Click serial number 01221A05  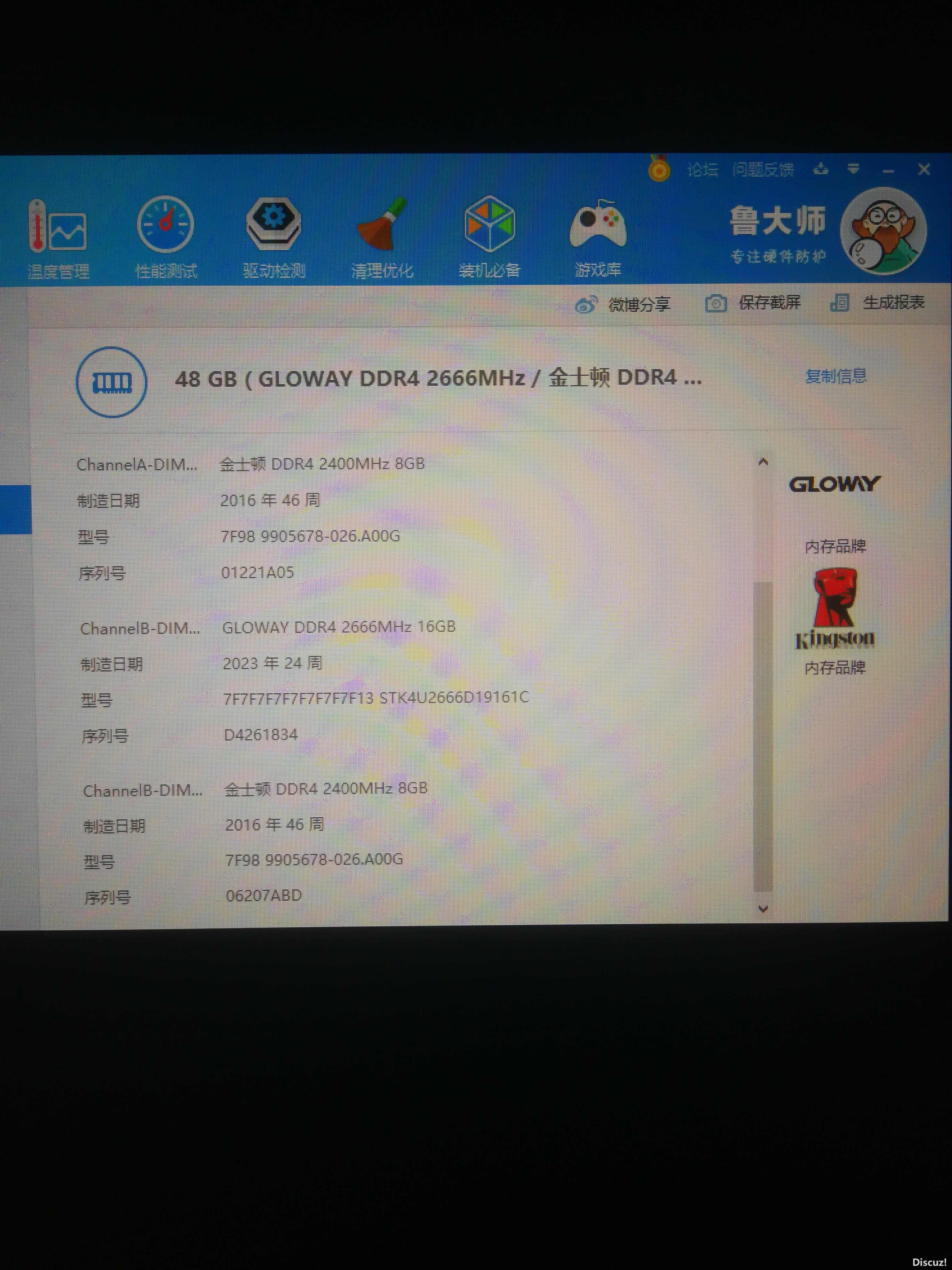point(258,572)
